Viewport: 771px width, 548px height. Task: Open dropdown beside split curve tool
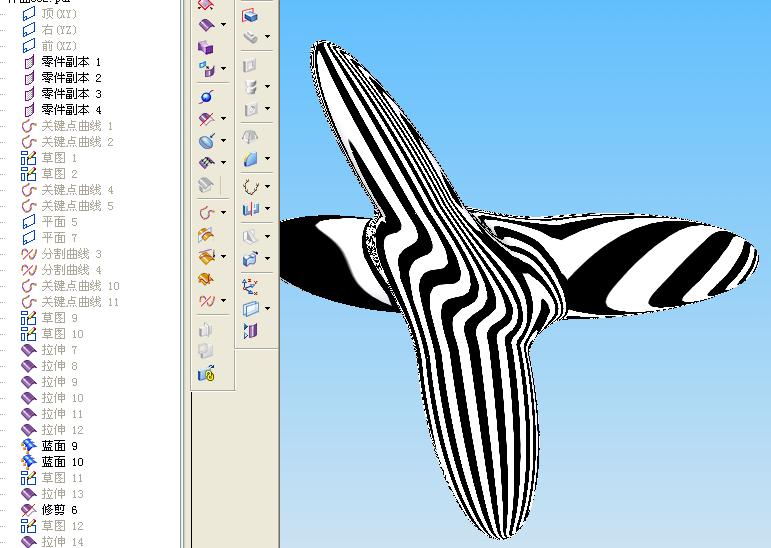223,300
